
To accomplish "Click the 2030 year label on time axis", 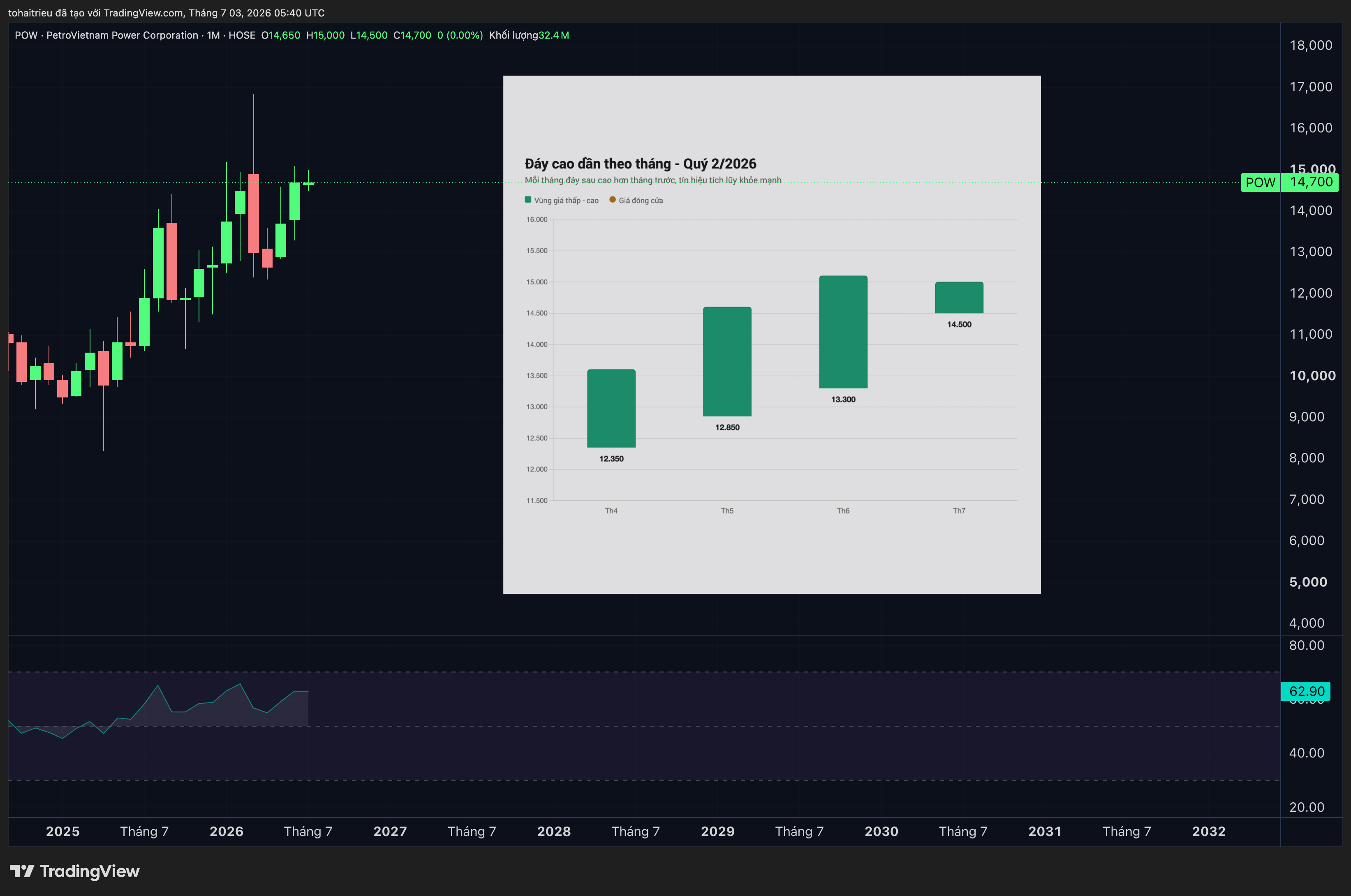I will tap(881, 831).
